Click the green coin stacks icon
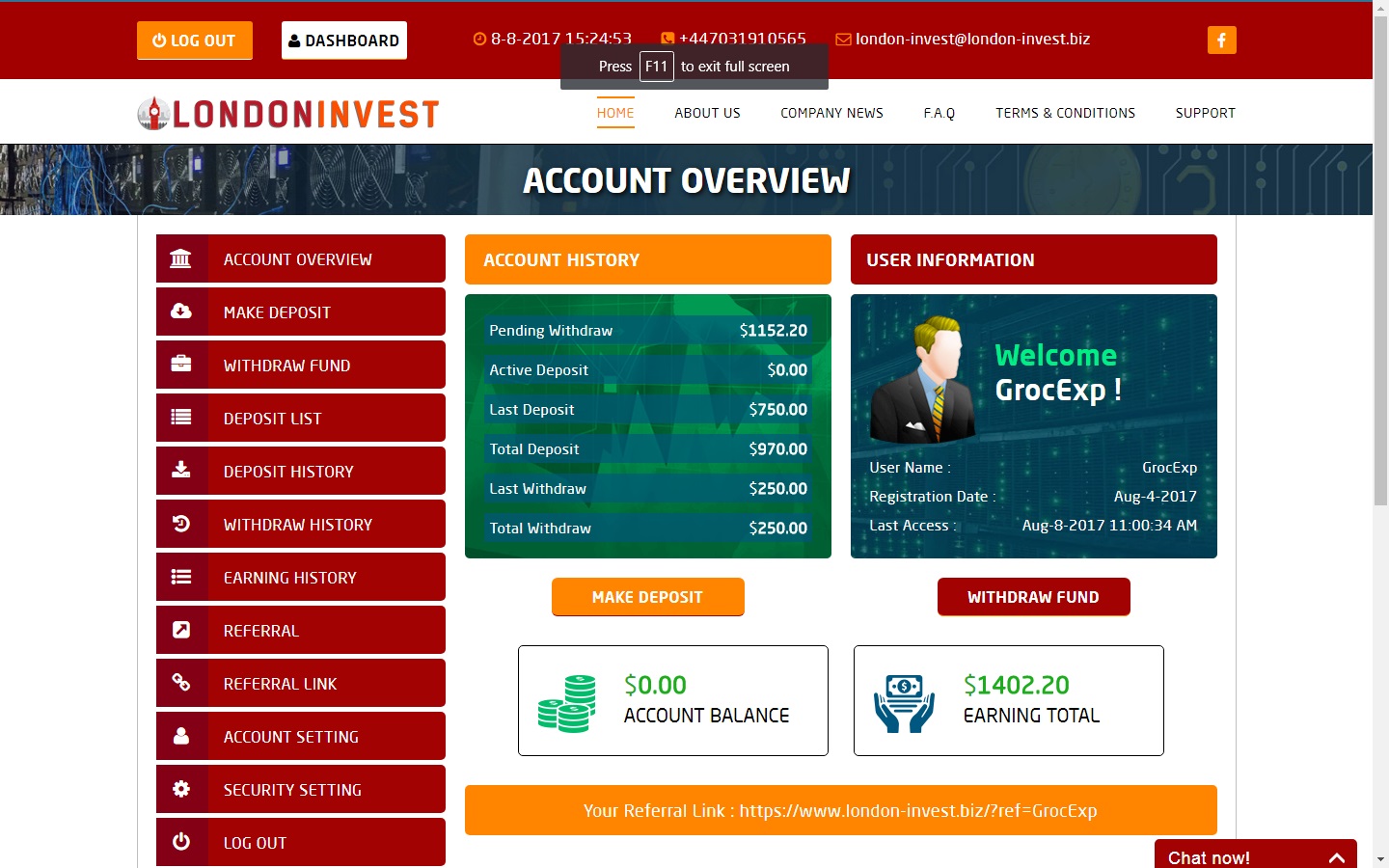The height and width of the screenshot is (868, 1389). [x=567, y=704]
